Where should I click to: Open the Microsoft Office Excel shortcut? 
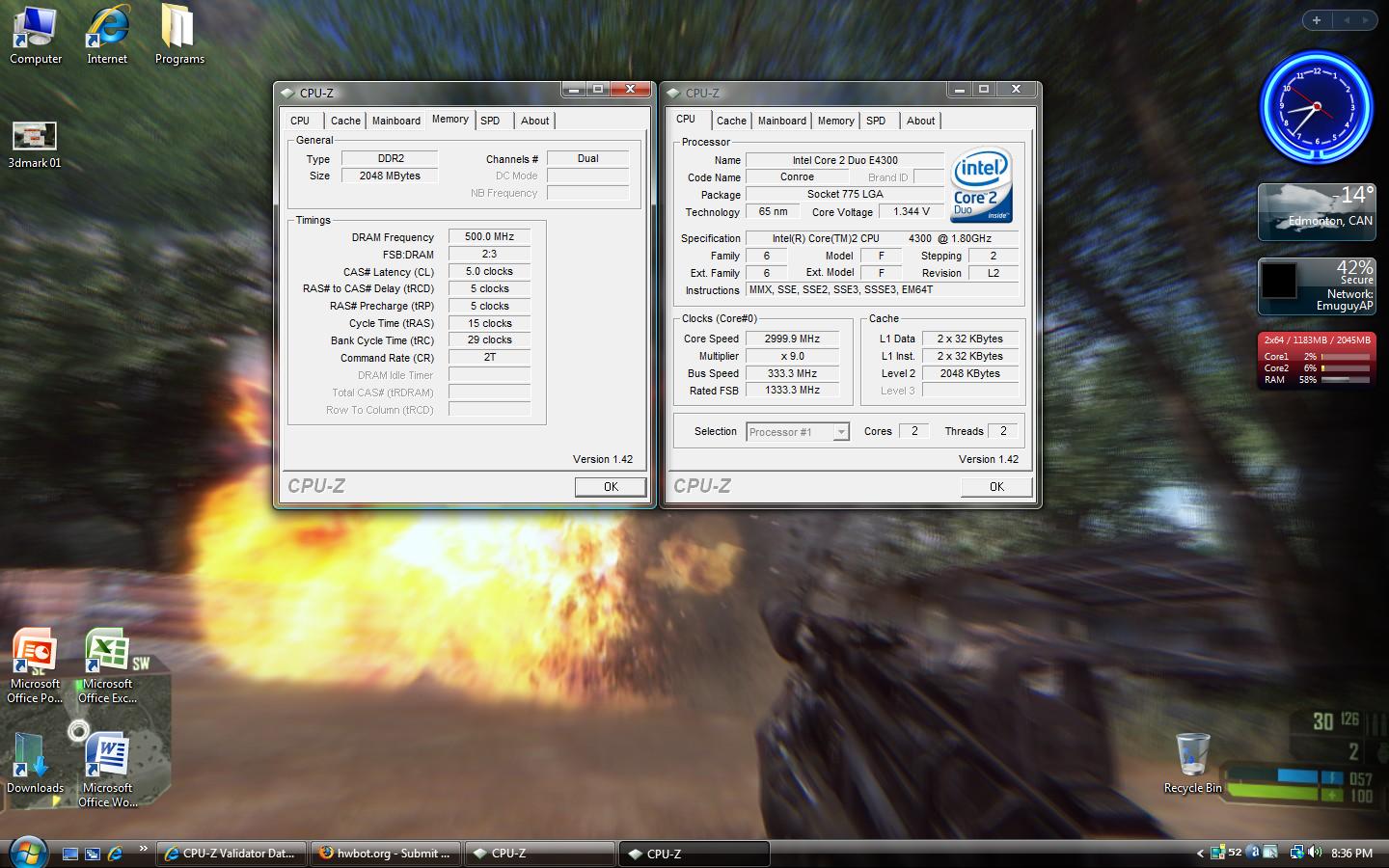click(x=107, y=665)
